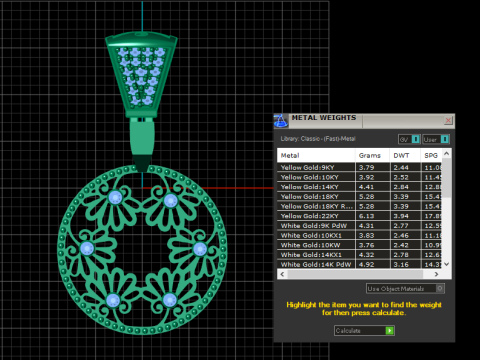Select the Yellow Gold:10KY row
480x360 pixels.
point(359,177)
